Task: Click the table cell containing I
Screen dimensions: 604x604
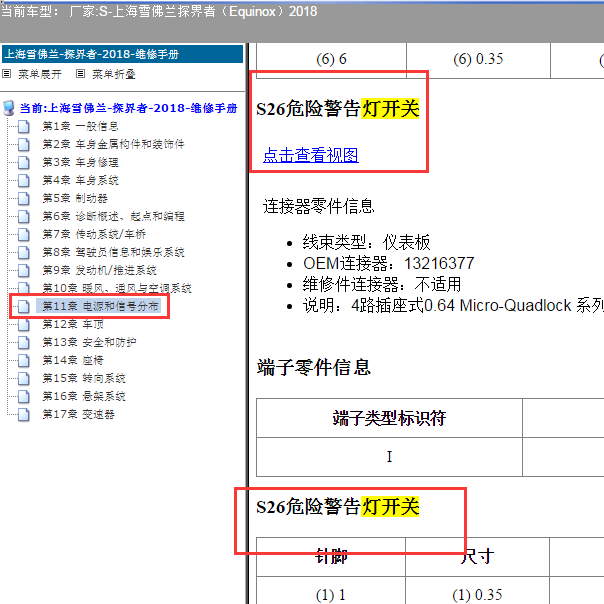Action: click(x=389, y=457)
